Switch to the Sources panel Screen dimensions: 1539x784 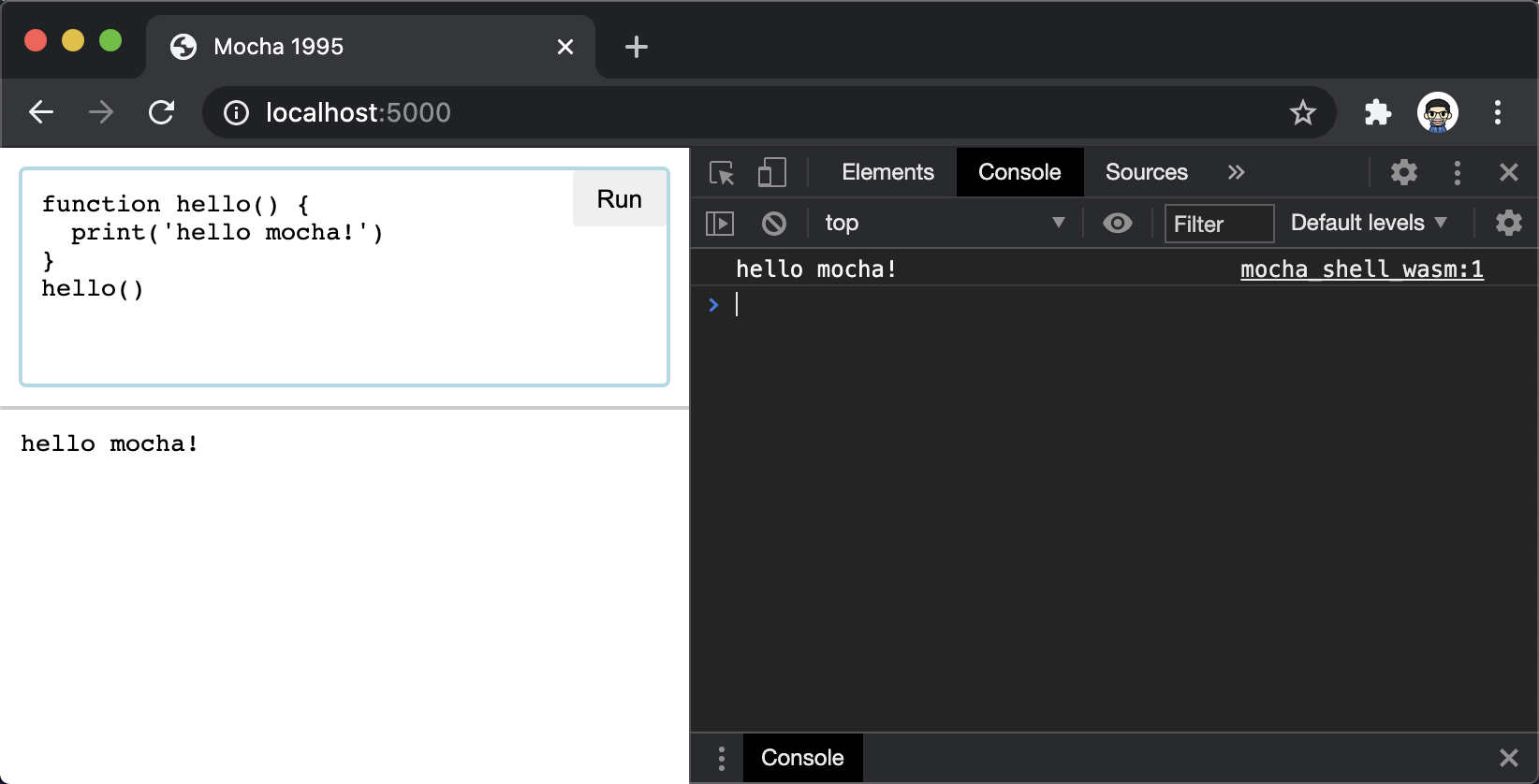click(x=1146, y=172)
